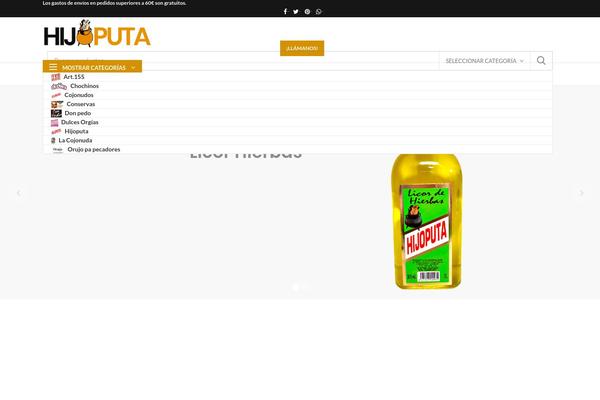The width and height of the screenshot is (600, 400).
Task: Click the Dulces Orgías category thumbnail icon
Action: click(55, 122)
